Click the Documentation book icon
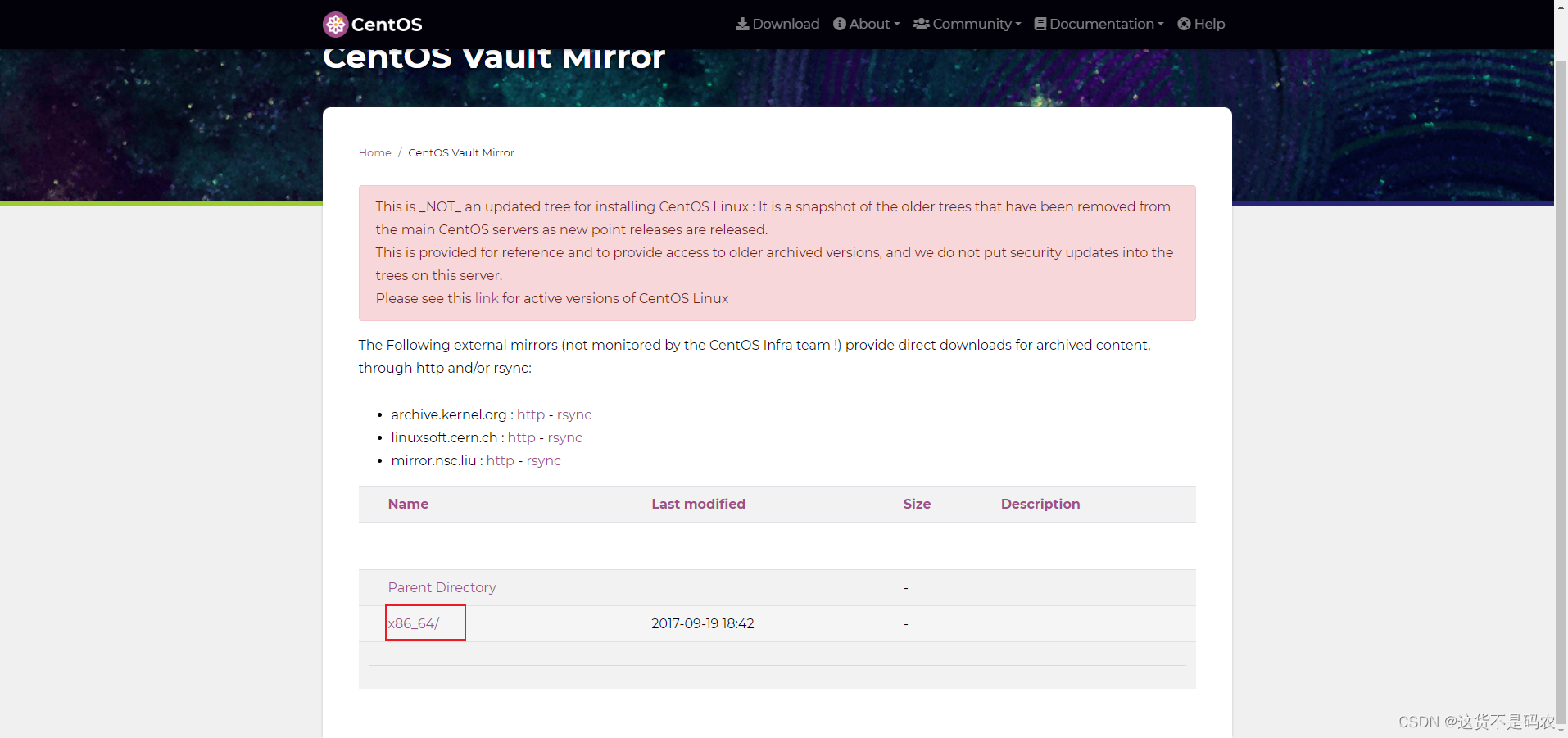 [x=1040, y=24]
